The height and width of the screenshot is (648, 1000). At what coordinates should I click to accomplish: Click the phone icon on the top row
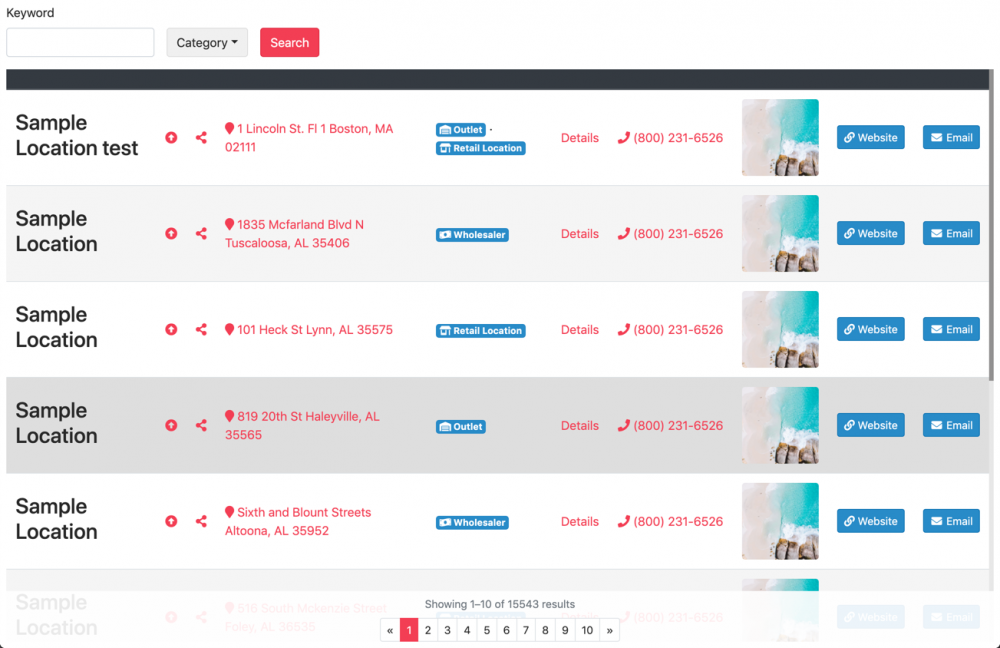pos(625,137)
